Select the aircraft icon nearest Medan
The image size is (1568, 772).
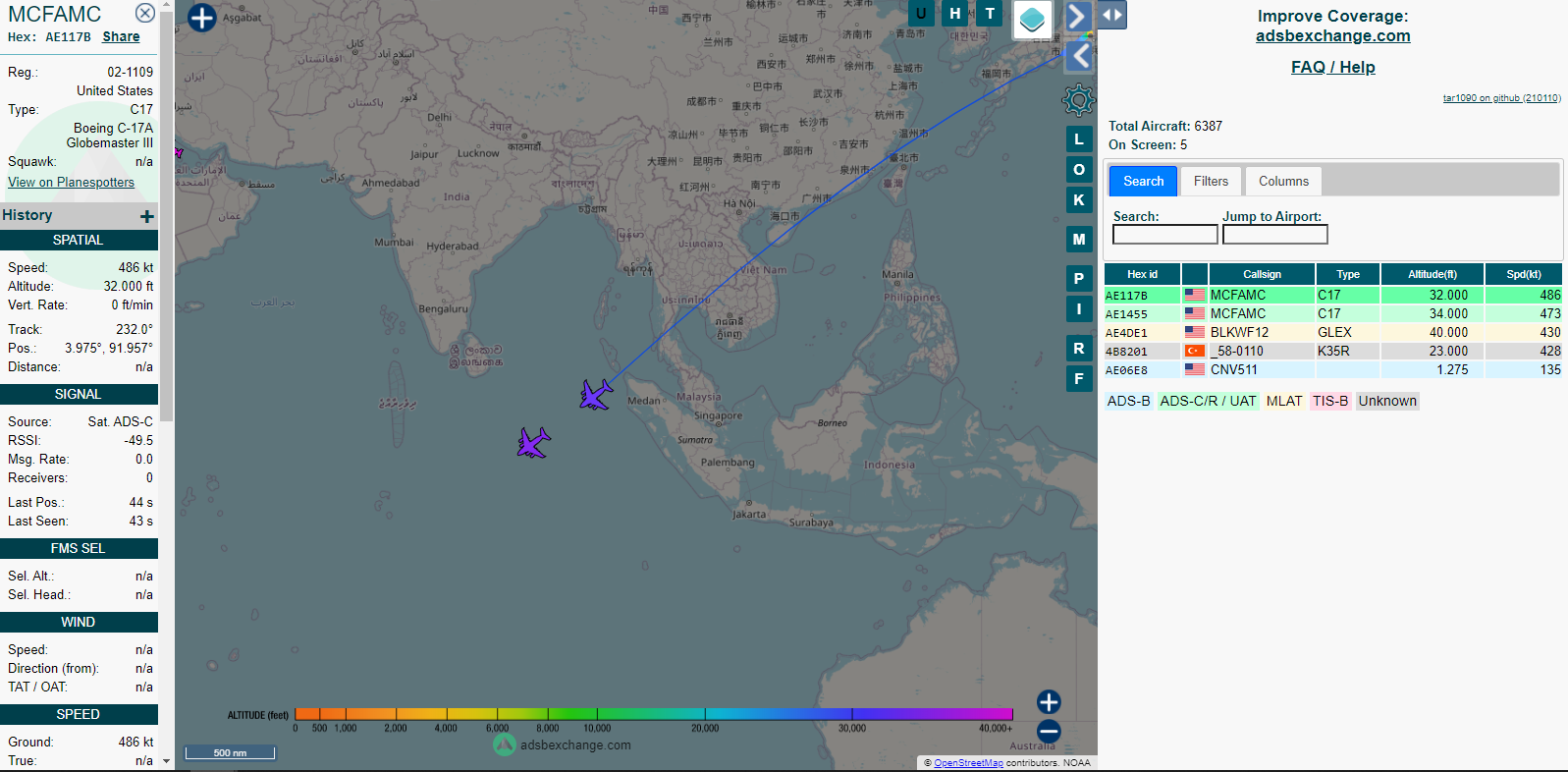(x=595, y=395)
